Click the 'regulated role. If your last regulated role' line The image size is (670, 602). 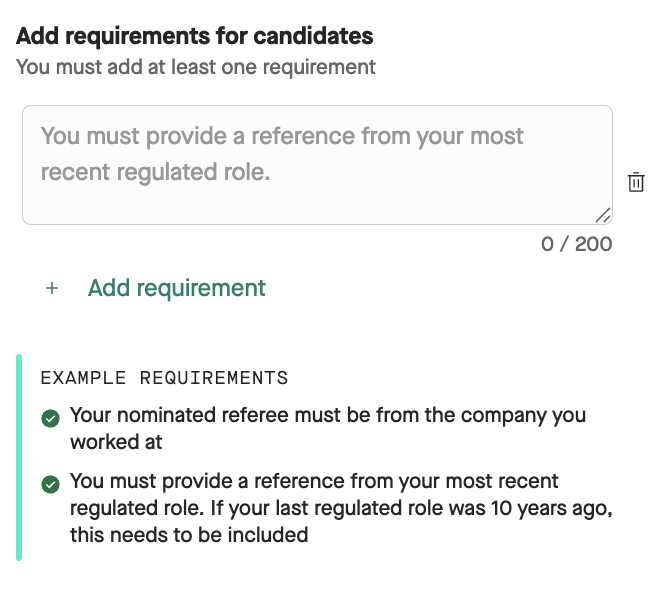click(x=341, y=508)
